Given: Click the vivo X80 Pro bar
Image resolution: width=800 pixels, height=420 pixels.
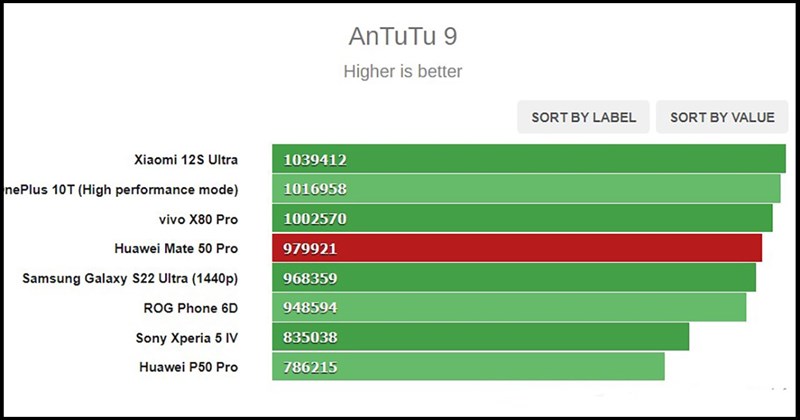Looking at the screenshot, I should (522, 218).
